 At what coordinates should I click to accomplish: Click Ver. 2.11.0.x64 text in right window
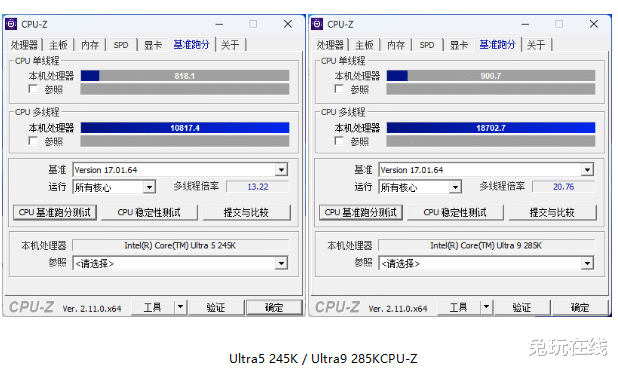pyautogui.click(x=398, y=309)
